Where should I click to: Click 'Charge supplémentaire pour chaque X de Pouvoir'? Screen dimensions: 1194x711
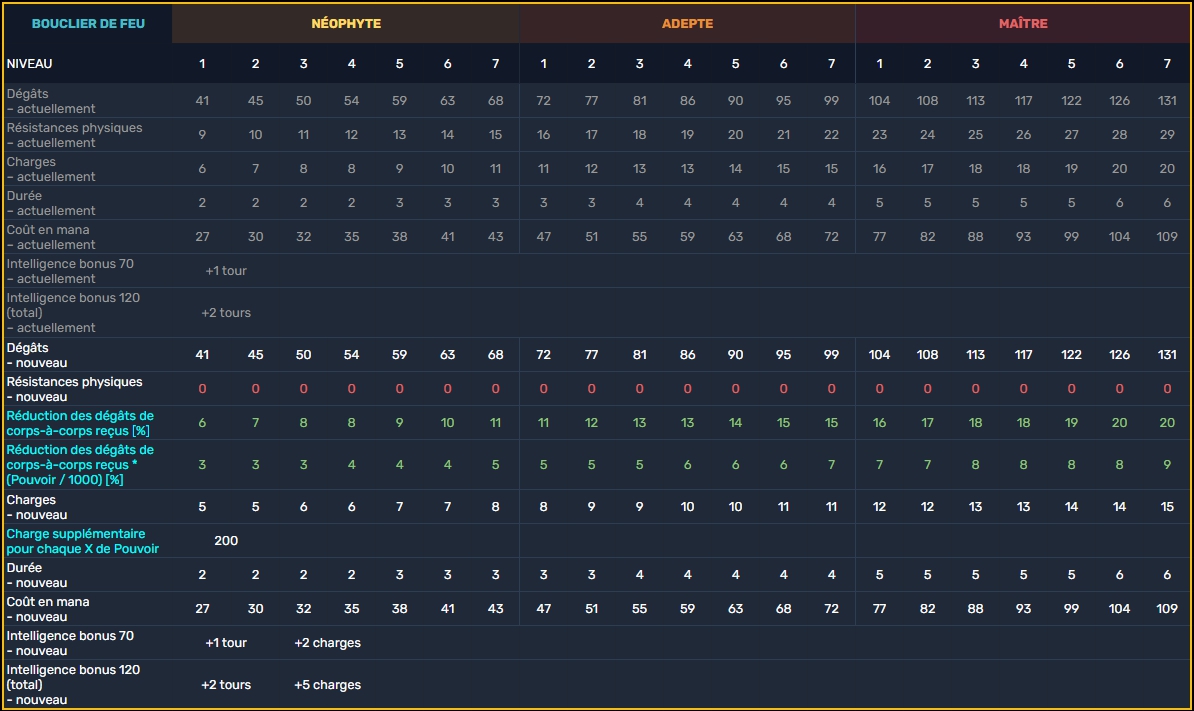[82, 541]
